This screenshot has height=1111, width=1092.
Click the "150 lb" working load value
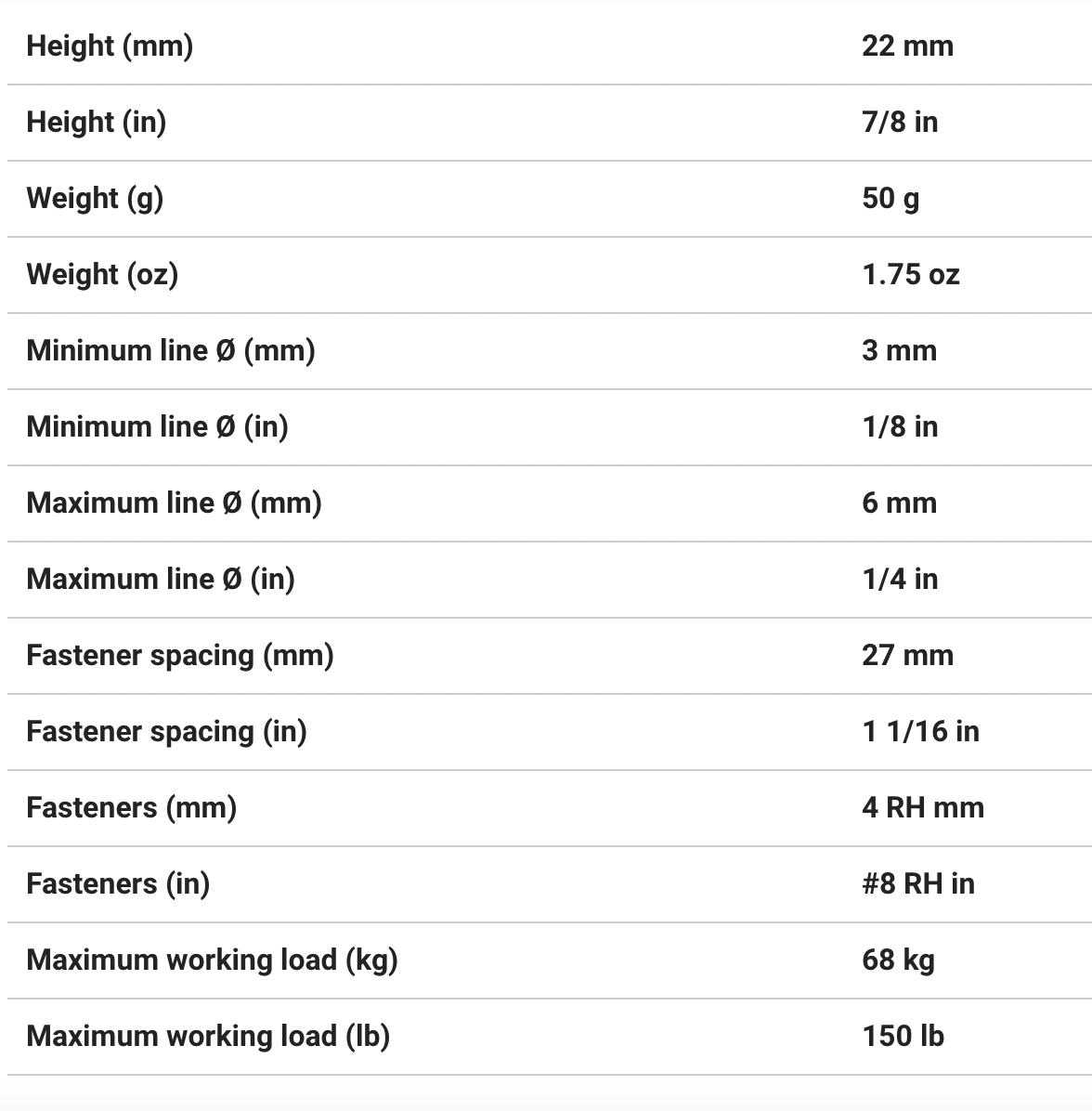(903, 1036)
